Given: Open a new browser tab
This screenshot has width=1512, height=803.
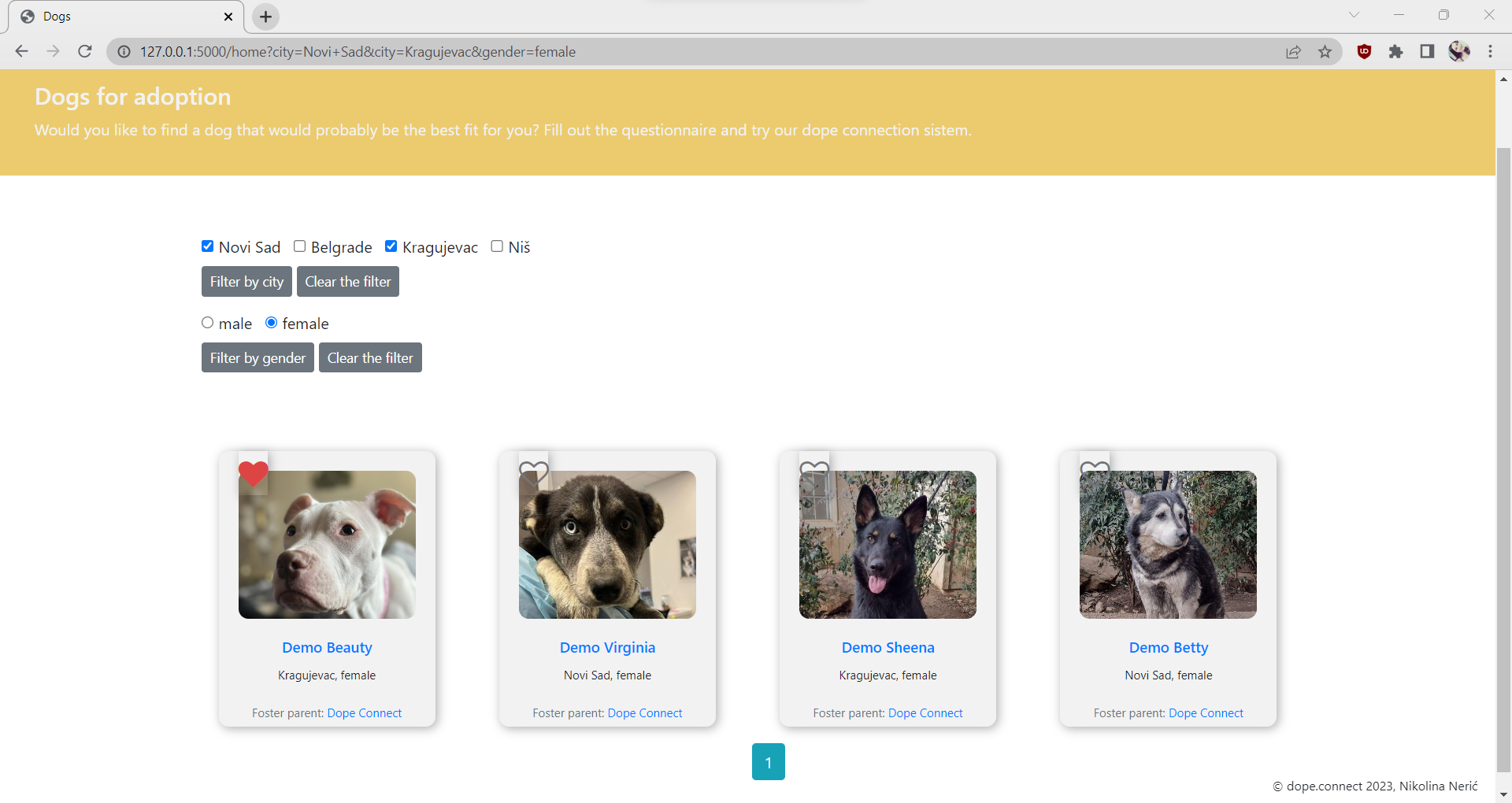Looking at the screenshot, I should pos(265,17).
